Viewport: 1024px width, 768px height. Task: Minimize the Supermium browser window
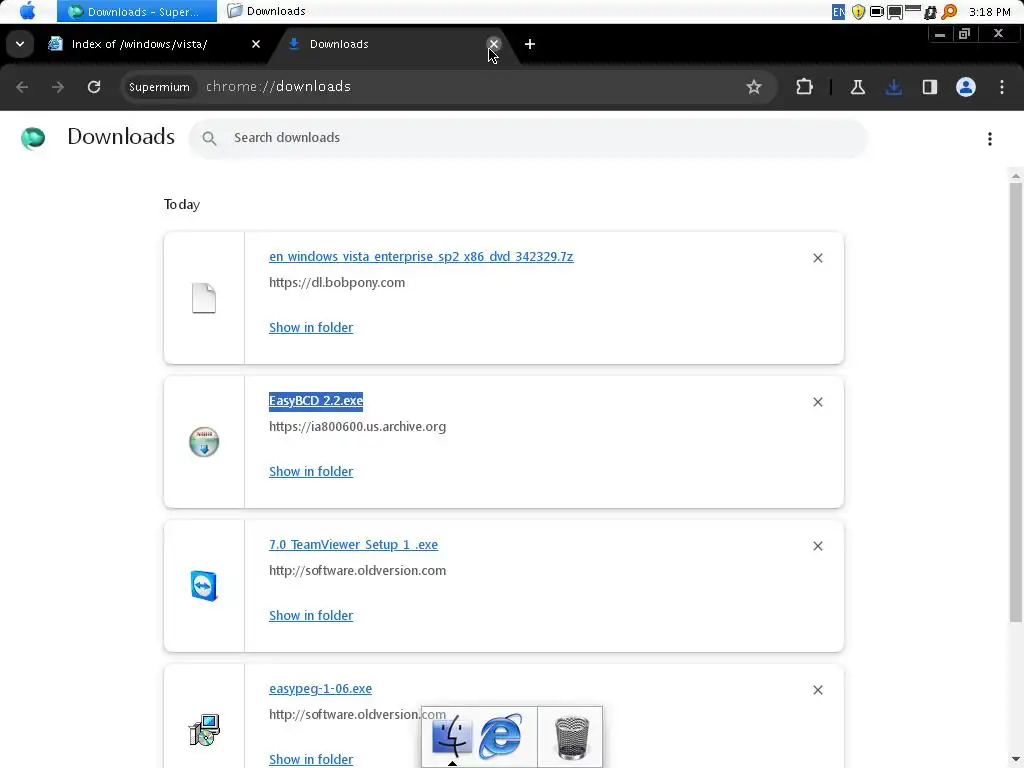pyautogui.click(x=940, y=35)
